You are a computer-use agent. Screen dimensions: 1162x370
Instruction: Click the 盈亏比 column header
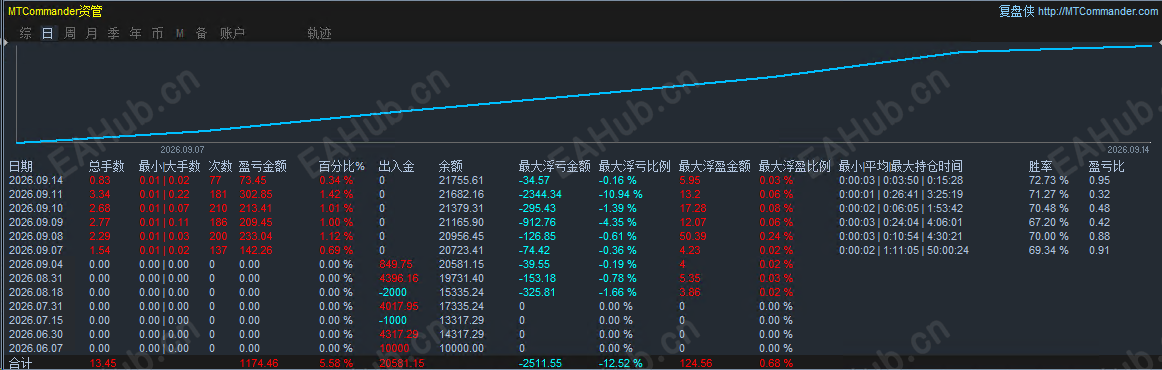pyautogui.click(x=1106, y=166)
